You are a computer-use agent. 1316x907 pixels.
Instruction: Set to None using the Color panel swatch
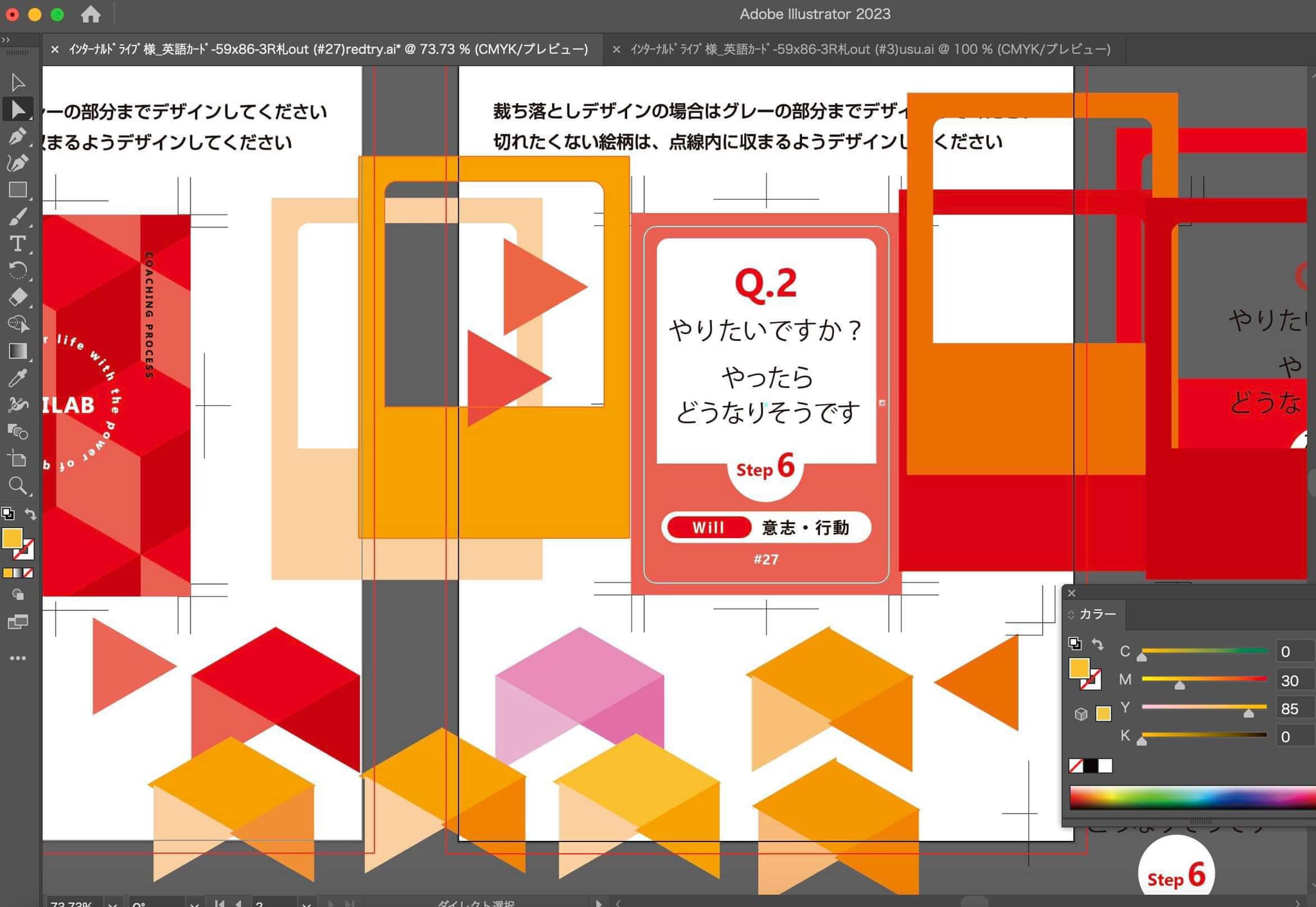[1076, 766]
